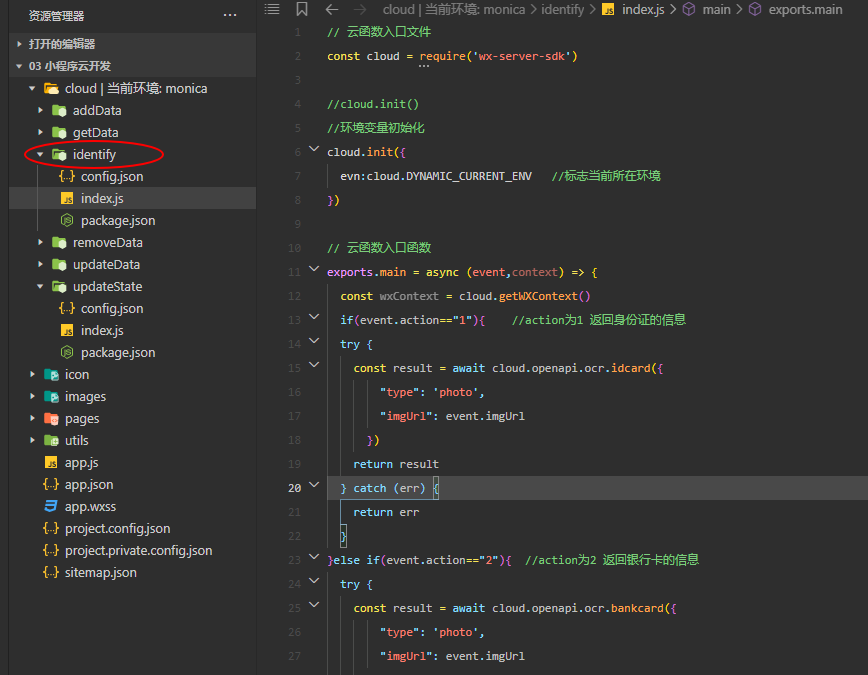Fold the else if block at line 23

click(314, 557)
